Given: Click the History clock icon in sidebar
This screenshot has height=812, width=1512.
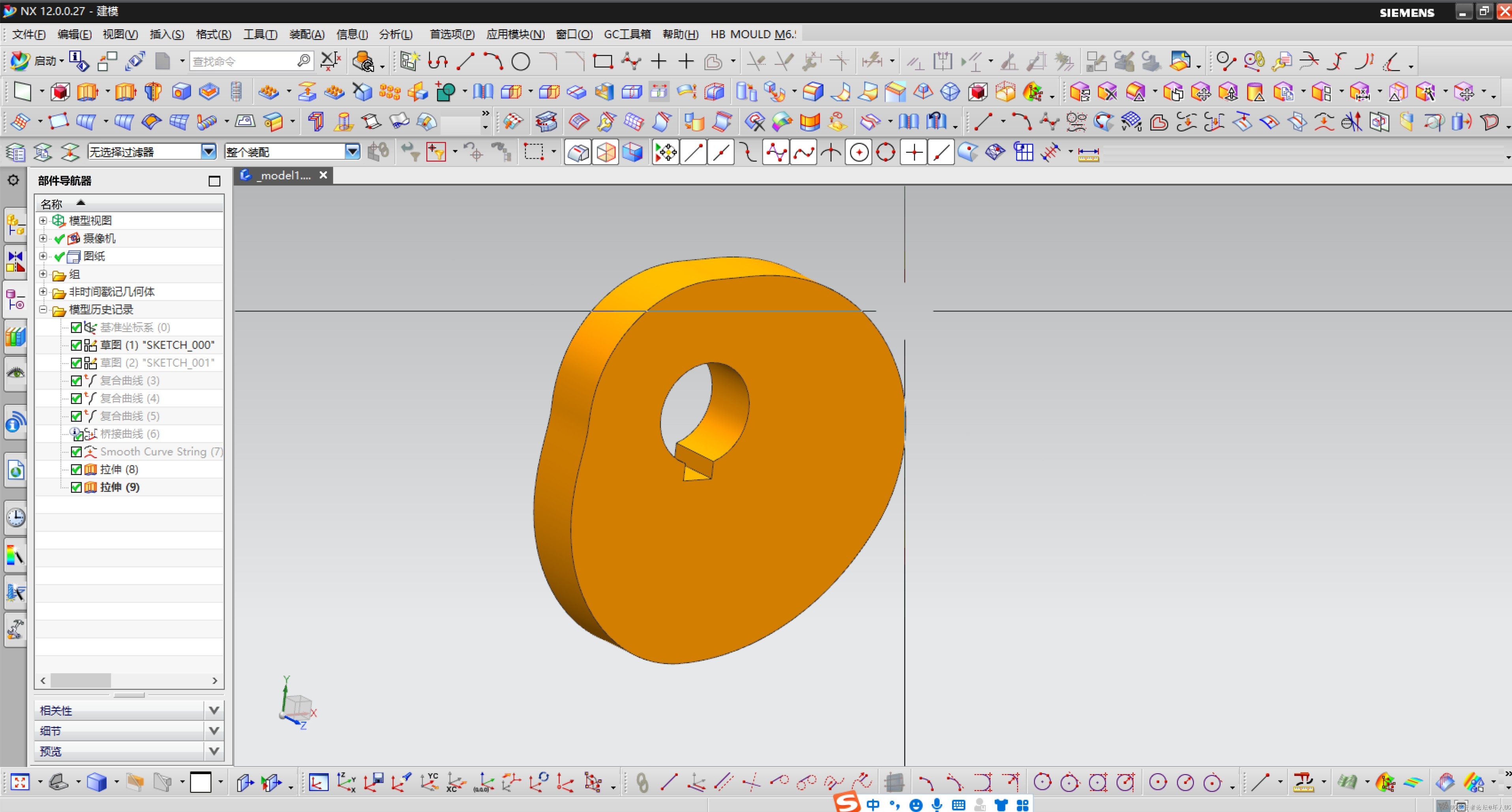Looking at the screenshot, I should (15, 518).
